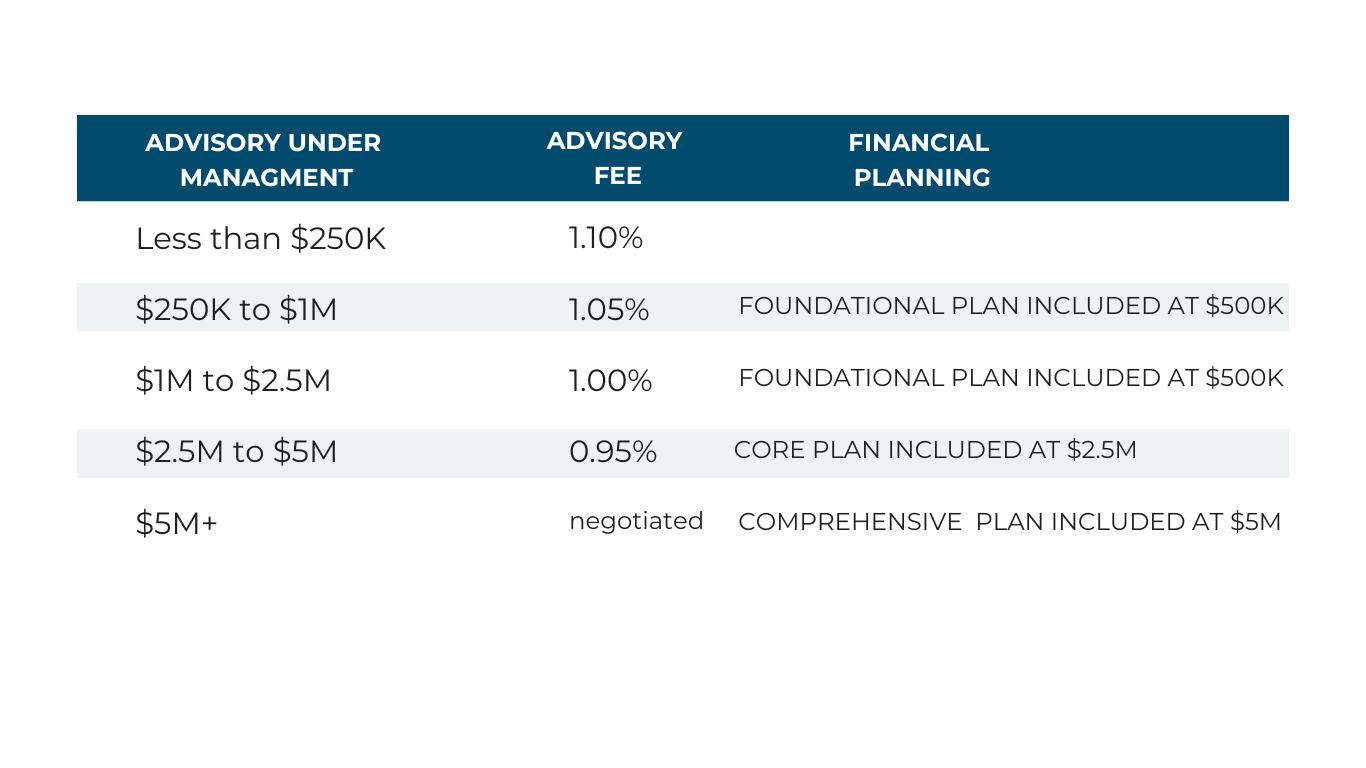Click the word PLANNING in the header
Image resolution: width=1366 pixels, height=768 pixels.
pyautogui.click(x=922, y=178)
